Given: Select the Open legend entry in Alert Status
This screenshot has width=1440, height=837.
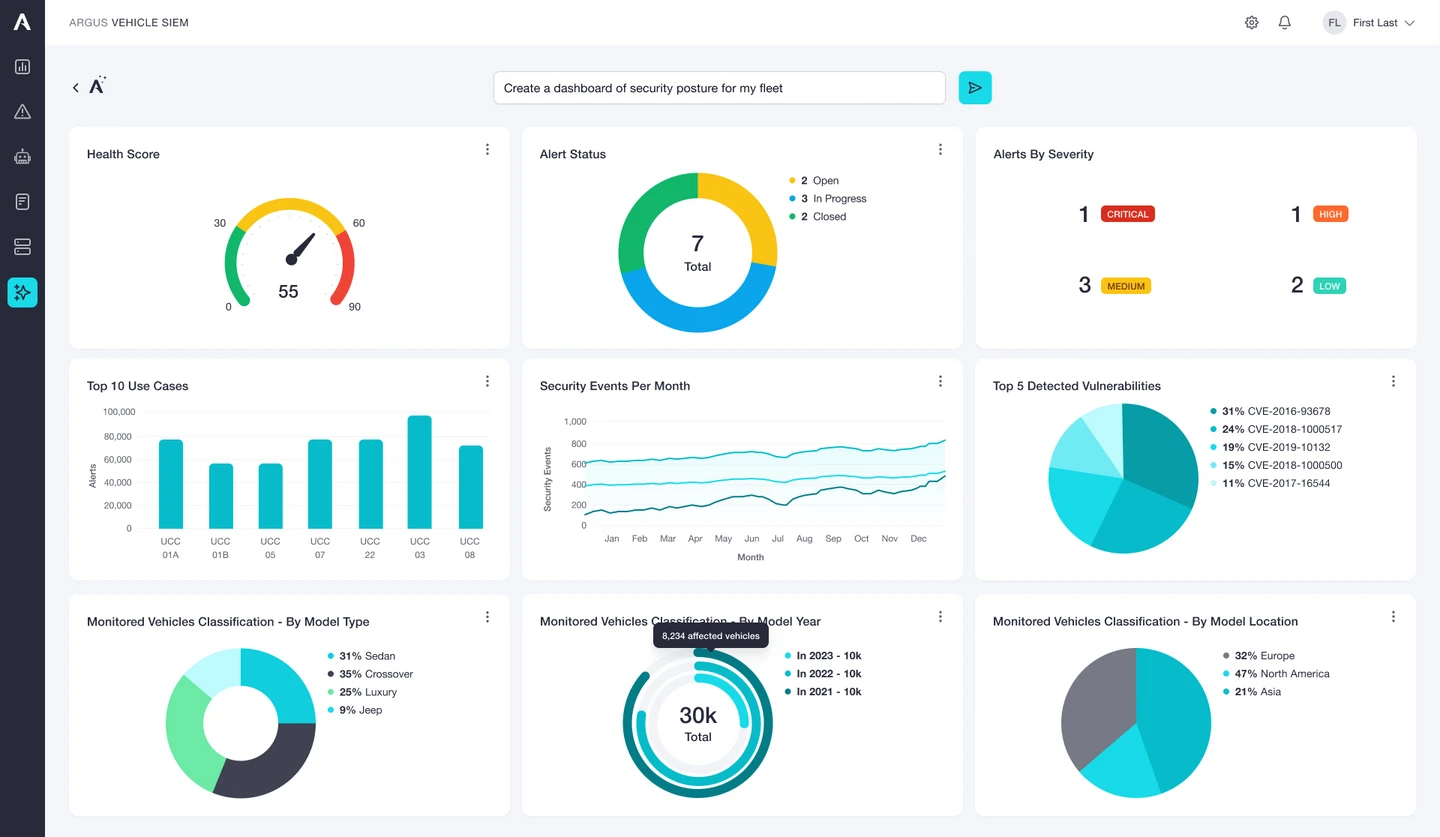Looking at the screenshot, I should (814, 181).
